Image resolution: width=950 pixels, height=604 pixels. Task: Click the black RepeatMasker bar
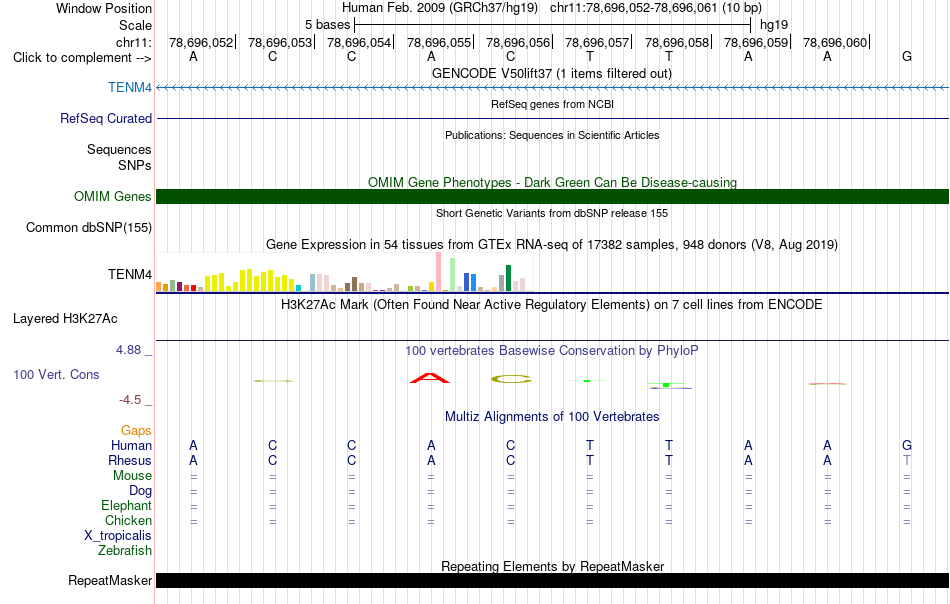(552, 580)
